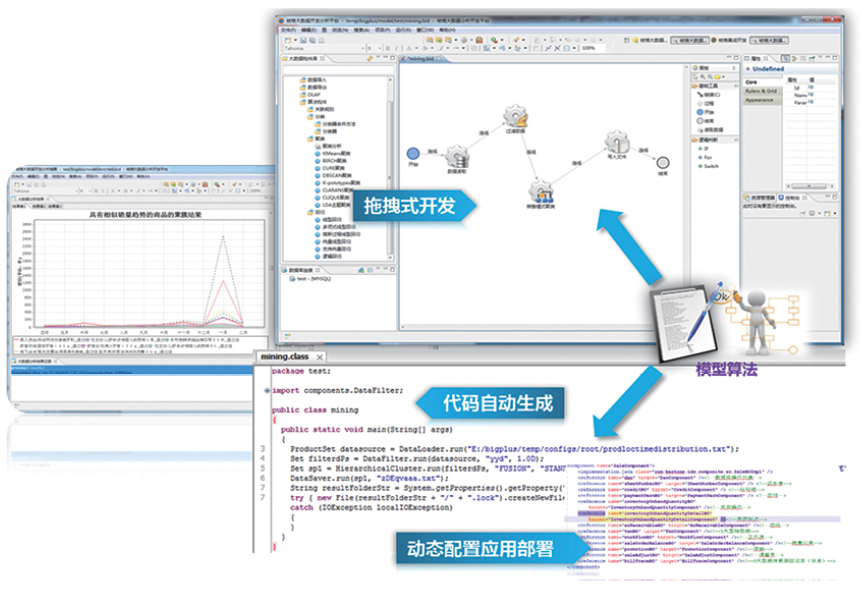The height and width of the screenshot is (598, 864).
Task: Select the grey end node on canvas
Action: click(x=663, y=163)
